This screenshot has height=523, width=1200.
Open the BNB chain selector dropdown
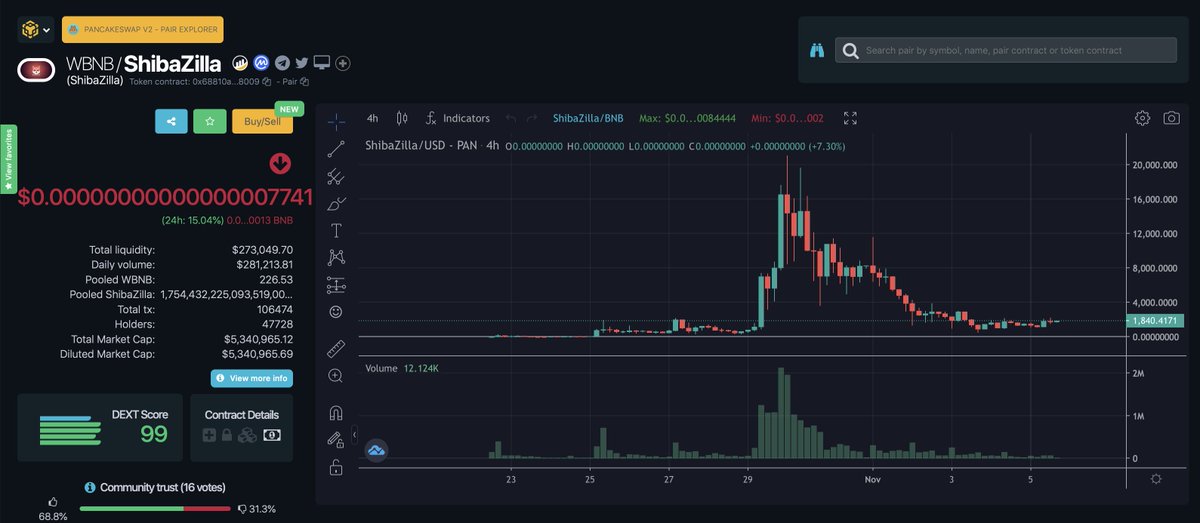tap(35, 30)
